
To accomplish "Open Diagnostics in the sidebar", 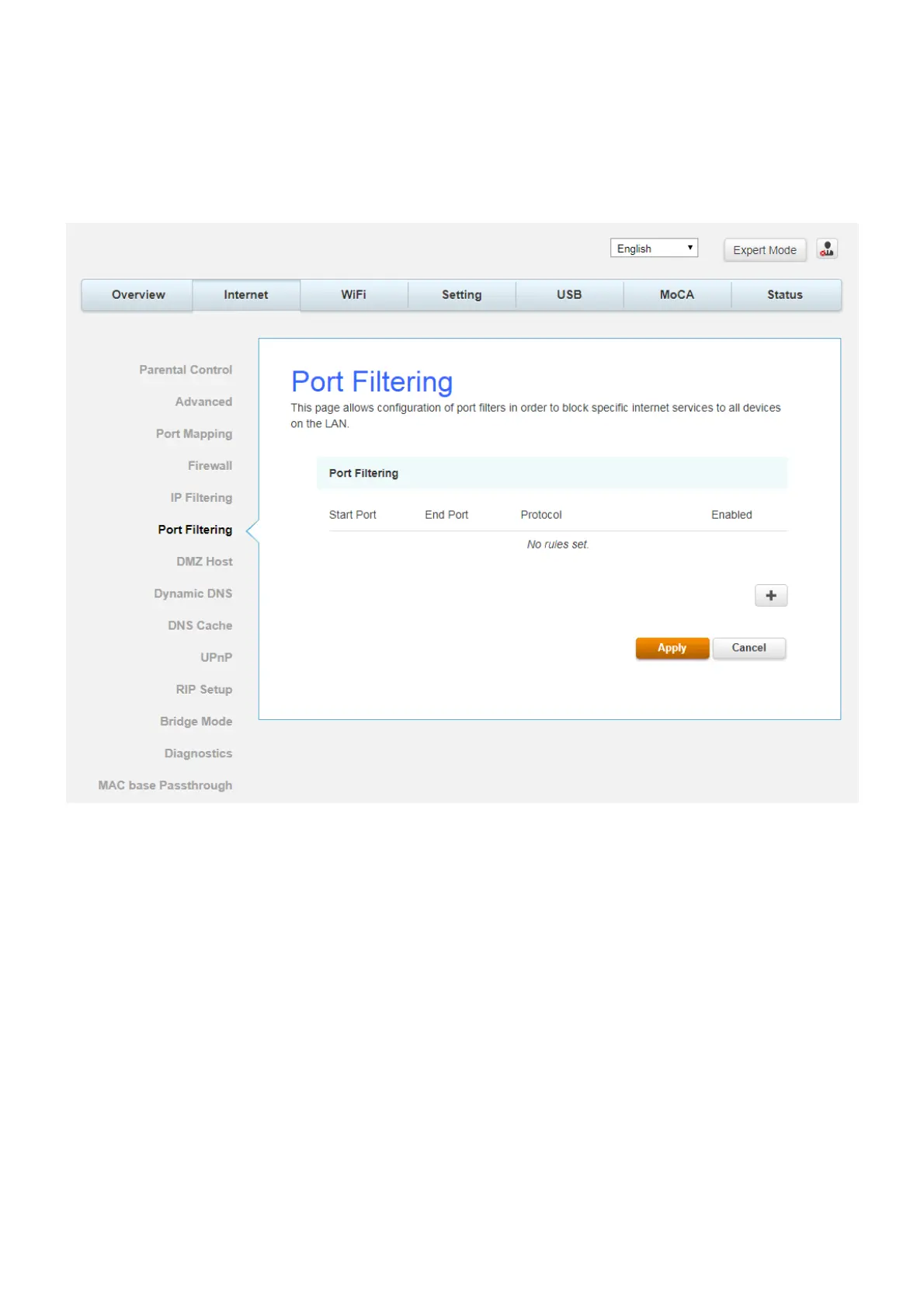I will (198, 753).
